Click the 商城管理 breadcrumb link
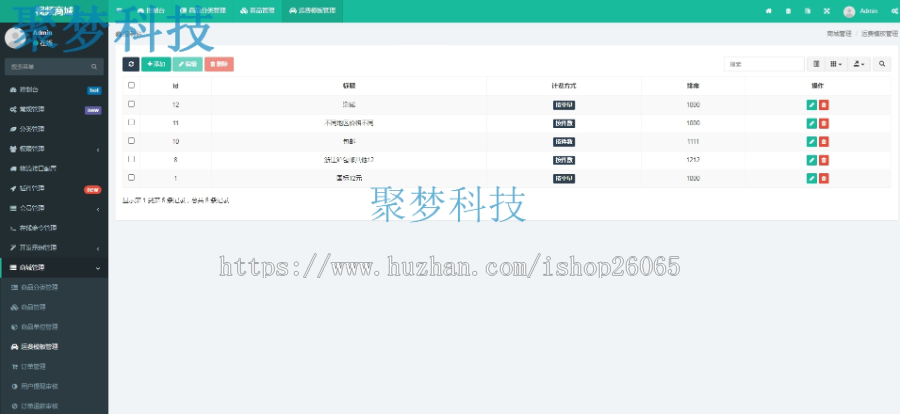 (x=839, y=34)
